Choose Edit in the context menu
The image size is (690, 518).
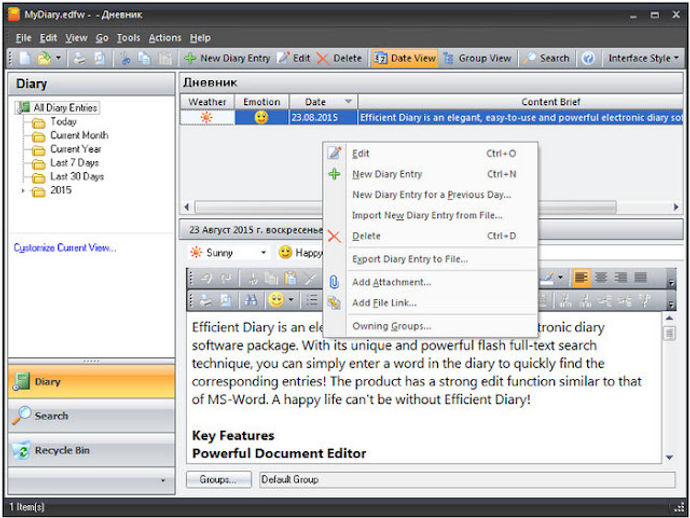431,154
